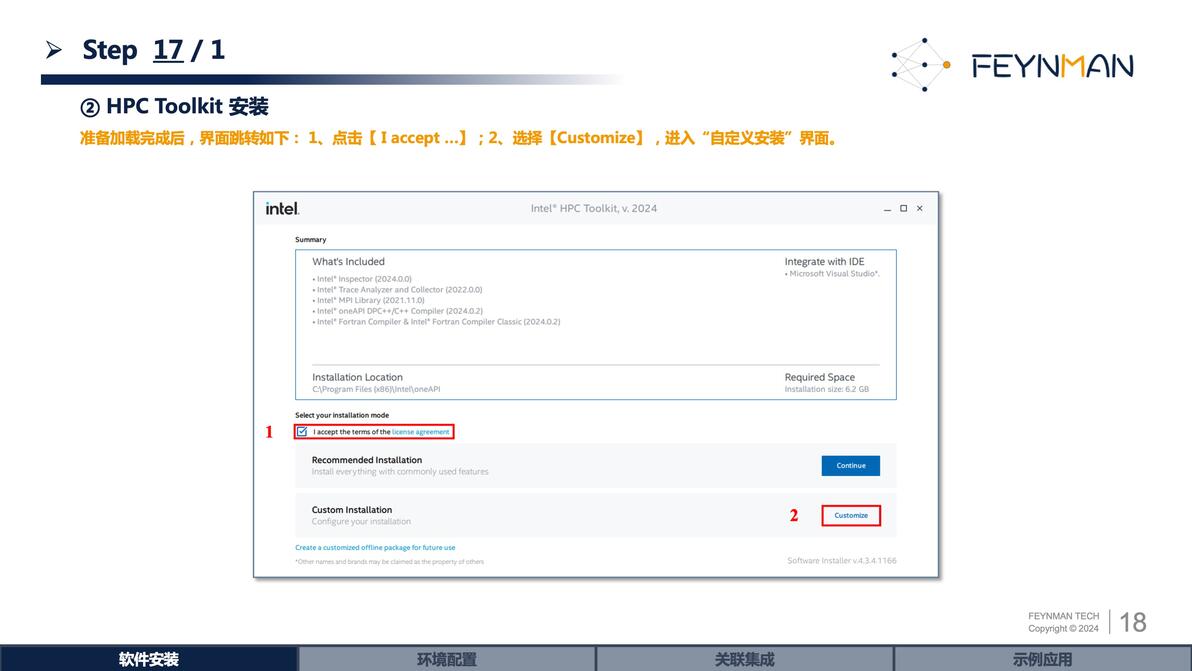
Task: Tick the license terms acceptance checkbox
Action: click(303, 432)
